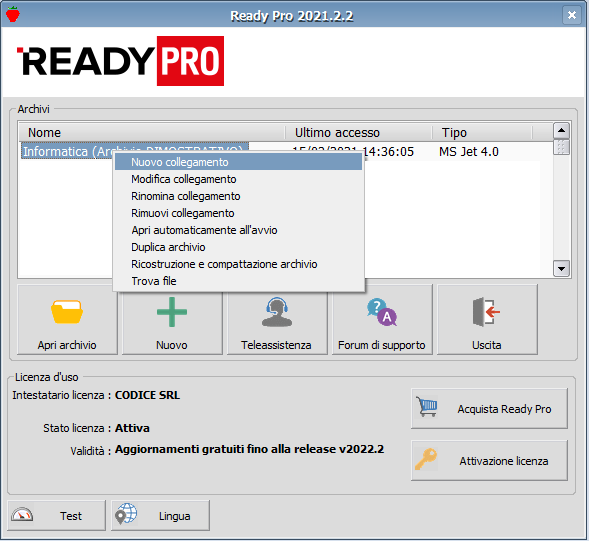Choose Rimuovi collegamento
The image size is (589, 541).
coord(239,213)
